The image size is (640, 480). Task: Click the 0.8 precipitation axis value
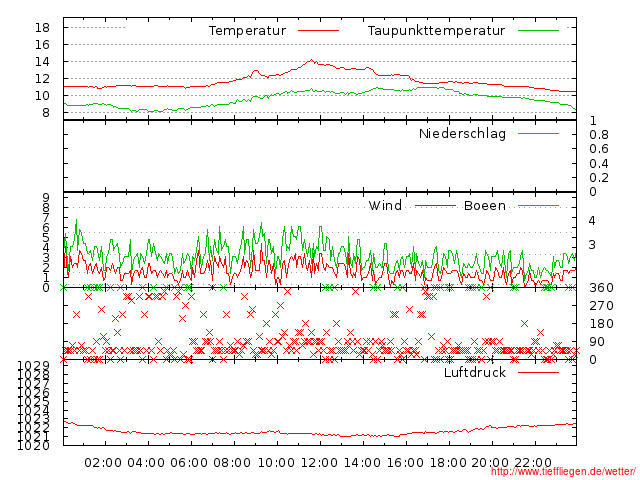(599, 135)
